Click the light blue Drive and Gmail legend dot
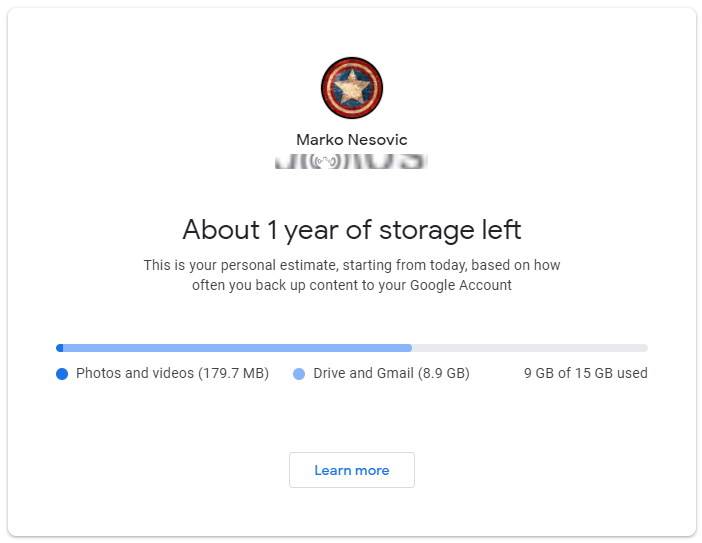 tap(299, 374)
